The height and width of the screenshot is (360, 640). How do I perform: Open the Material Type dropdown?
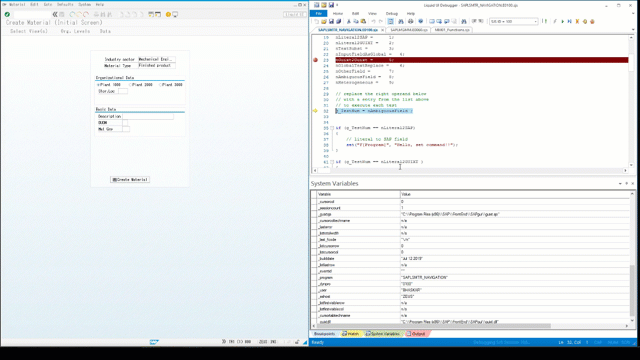tap(157, 65)
